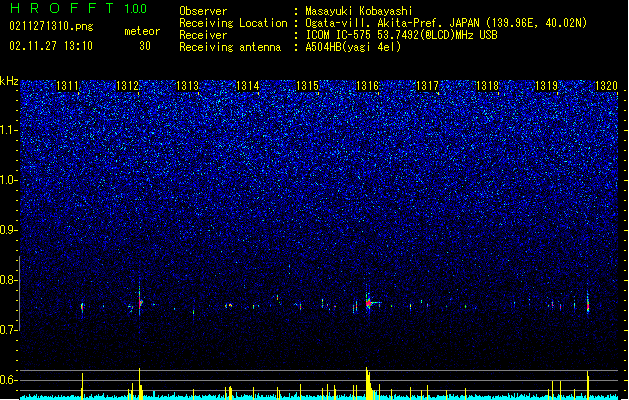Click the HROFFT 1.0.0 title text
Screen dimensions: 629x400
(x=79, y=8)
